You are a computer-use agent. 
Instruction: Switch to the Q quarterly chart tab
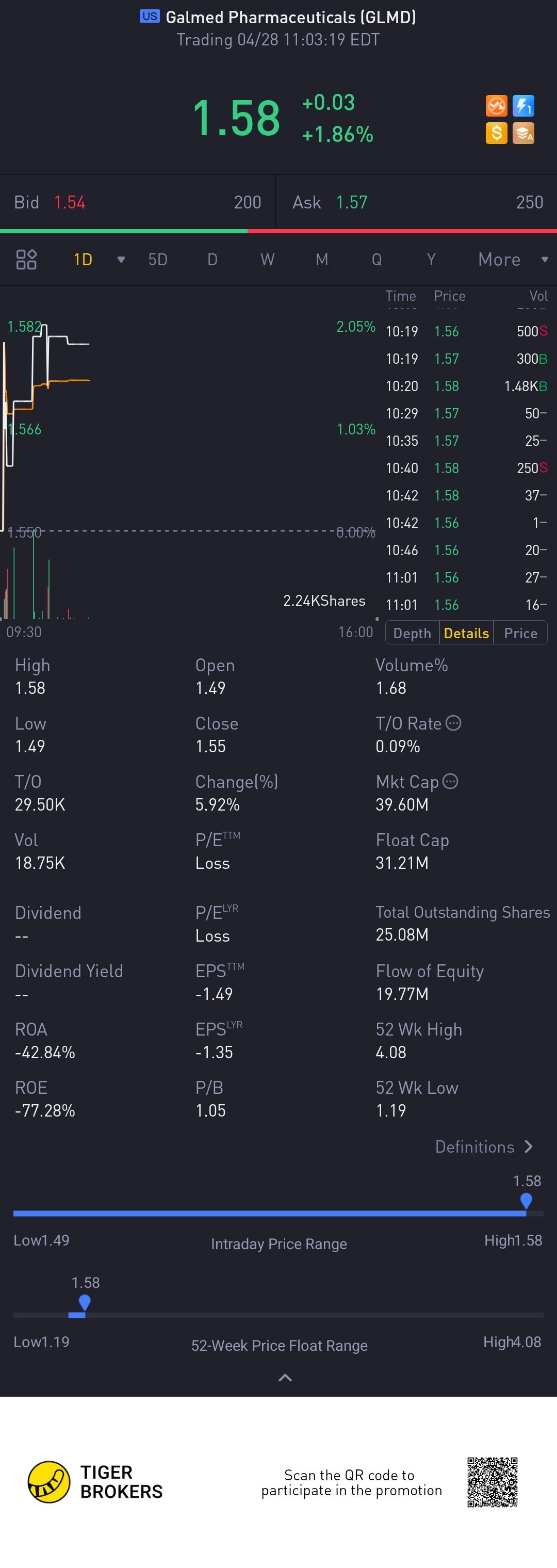tap(377, 260)
